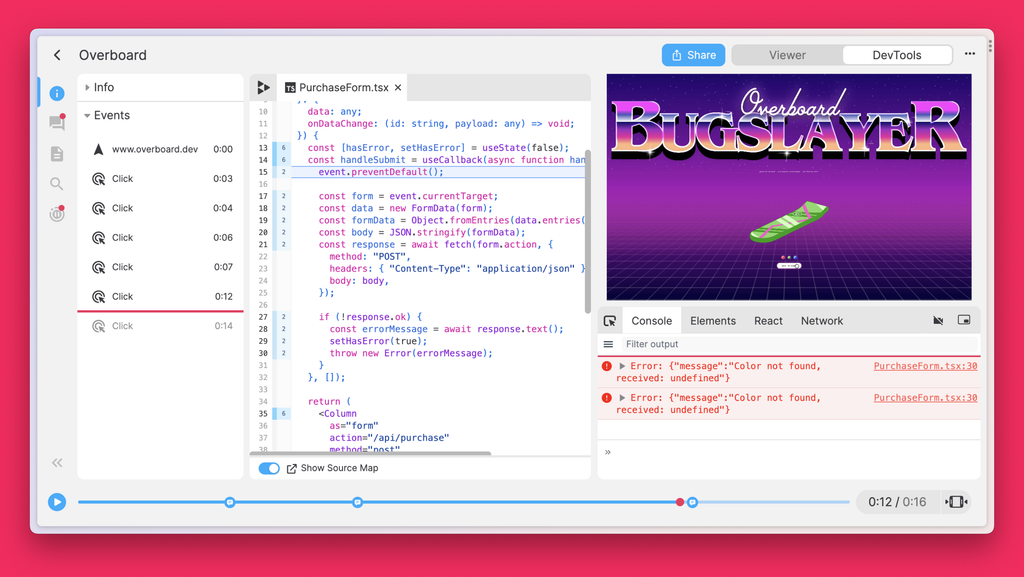Screen dimensions: 1024x577
Task: Open the console filter menu hamburger icon
Action: pos(608,344)
